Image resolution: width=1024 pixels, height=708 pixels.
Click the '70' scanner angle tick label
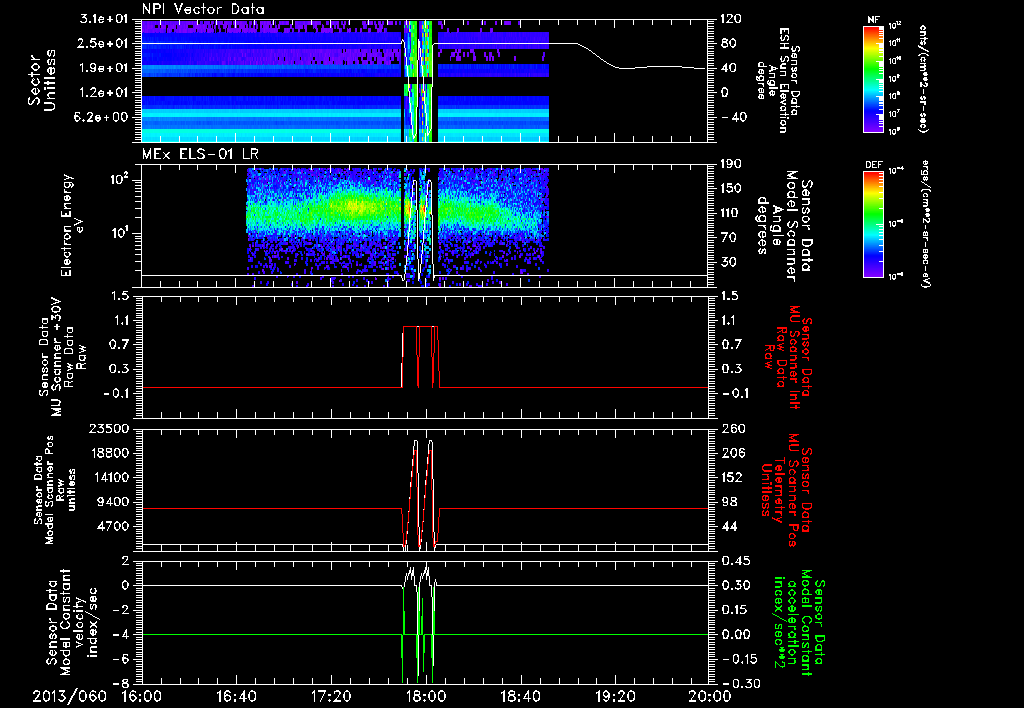click(728, 237)
